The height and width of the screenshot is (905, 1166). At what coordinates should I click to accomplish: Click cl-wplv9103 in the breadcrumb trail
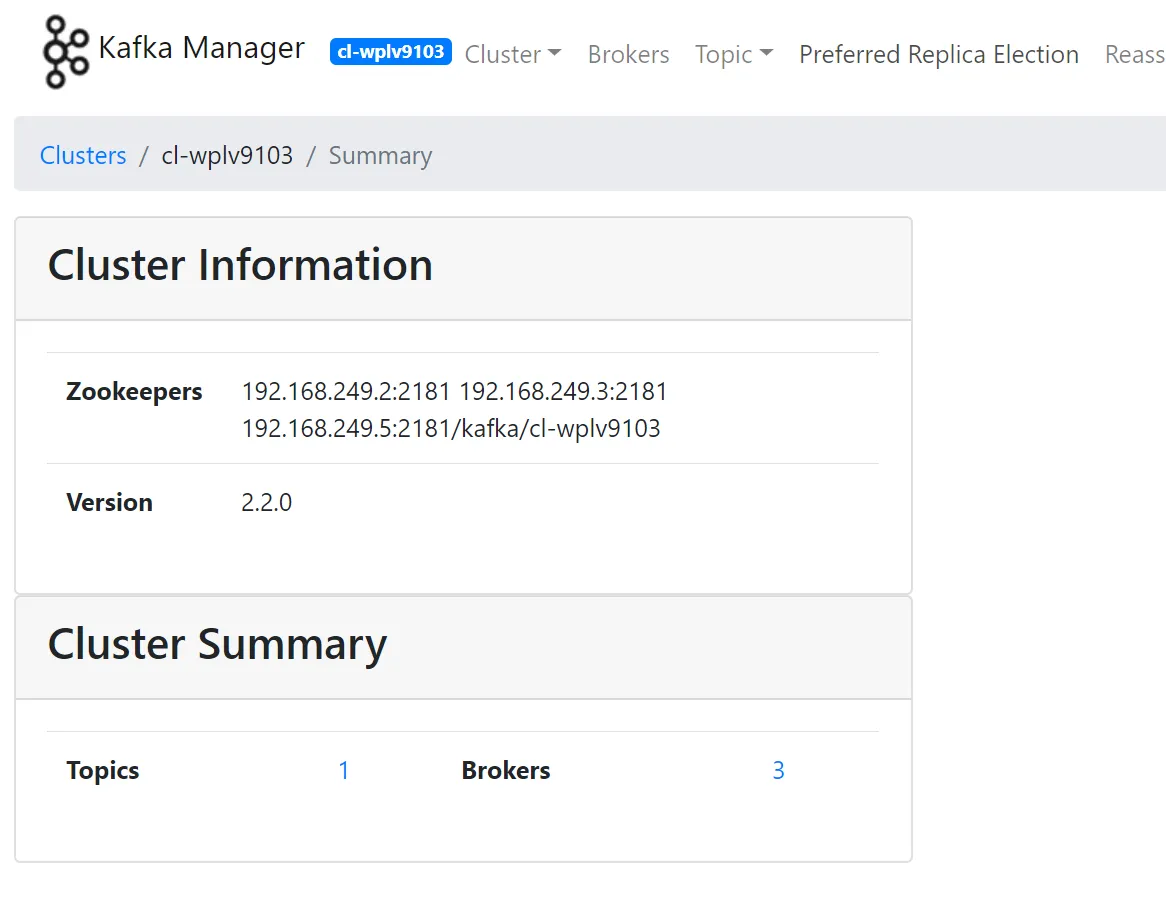(x=227, y=155)
